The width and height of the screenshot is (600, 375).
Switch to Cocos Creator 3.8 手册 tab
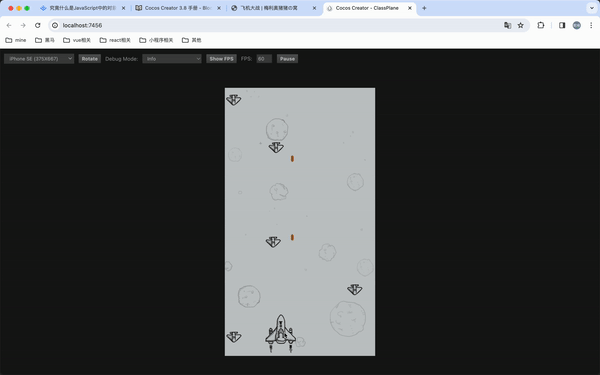178,8
